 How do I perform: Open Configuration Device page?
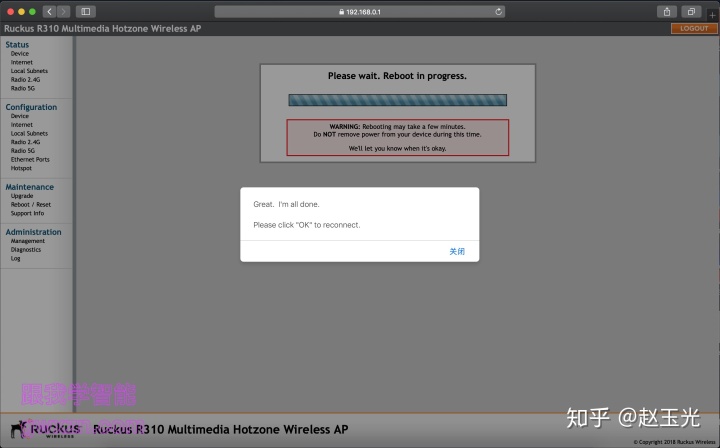(20, 116)
